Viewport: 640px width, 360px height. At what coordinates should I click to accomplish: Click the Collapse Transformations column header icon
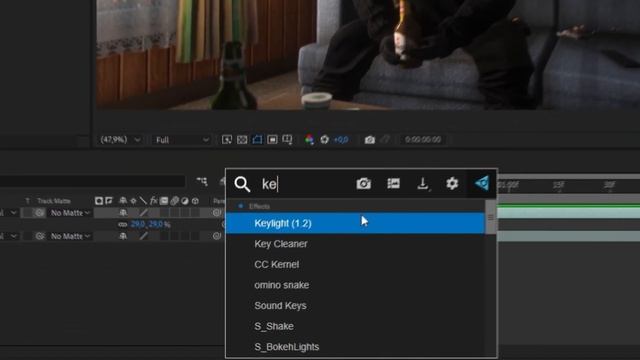(133, 200)
